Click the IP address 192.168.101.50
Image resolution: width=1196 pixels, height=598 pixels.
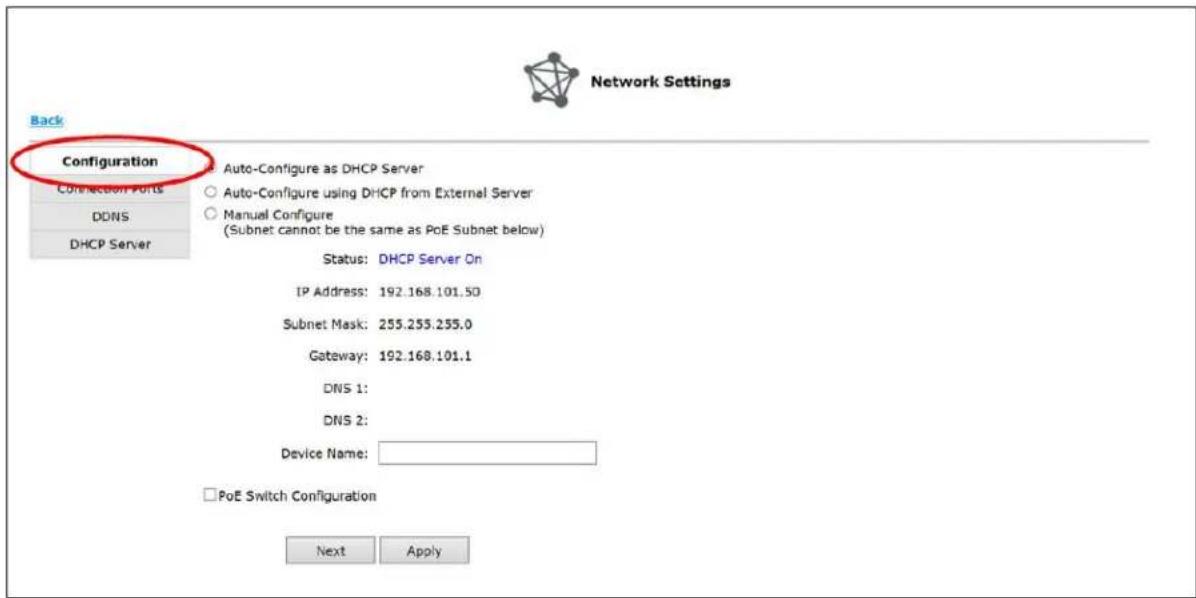coord(430,292)
